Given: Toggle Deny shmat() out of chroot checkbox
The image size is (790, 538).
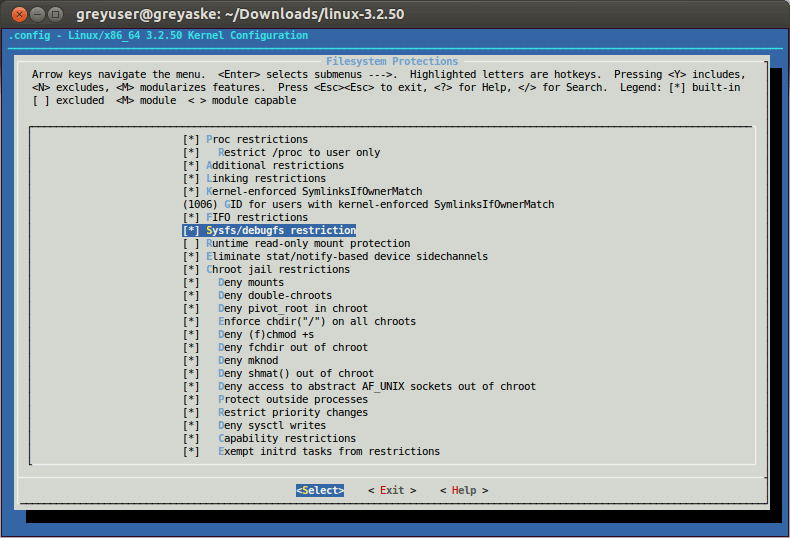Looking at the screenshot, I should 191,374.
